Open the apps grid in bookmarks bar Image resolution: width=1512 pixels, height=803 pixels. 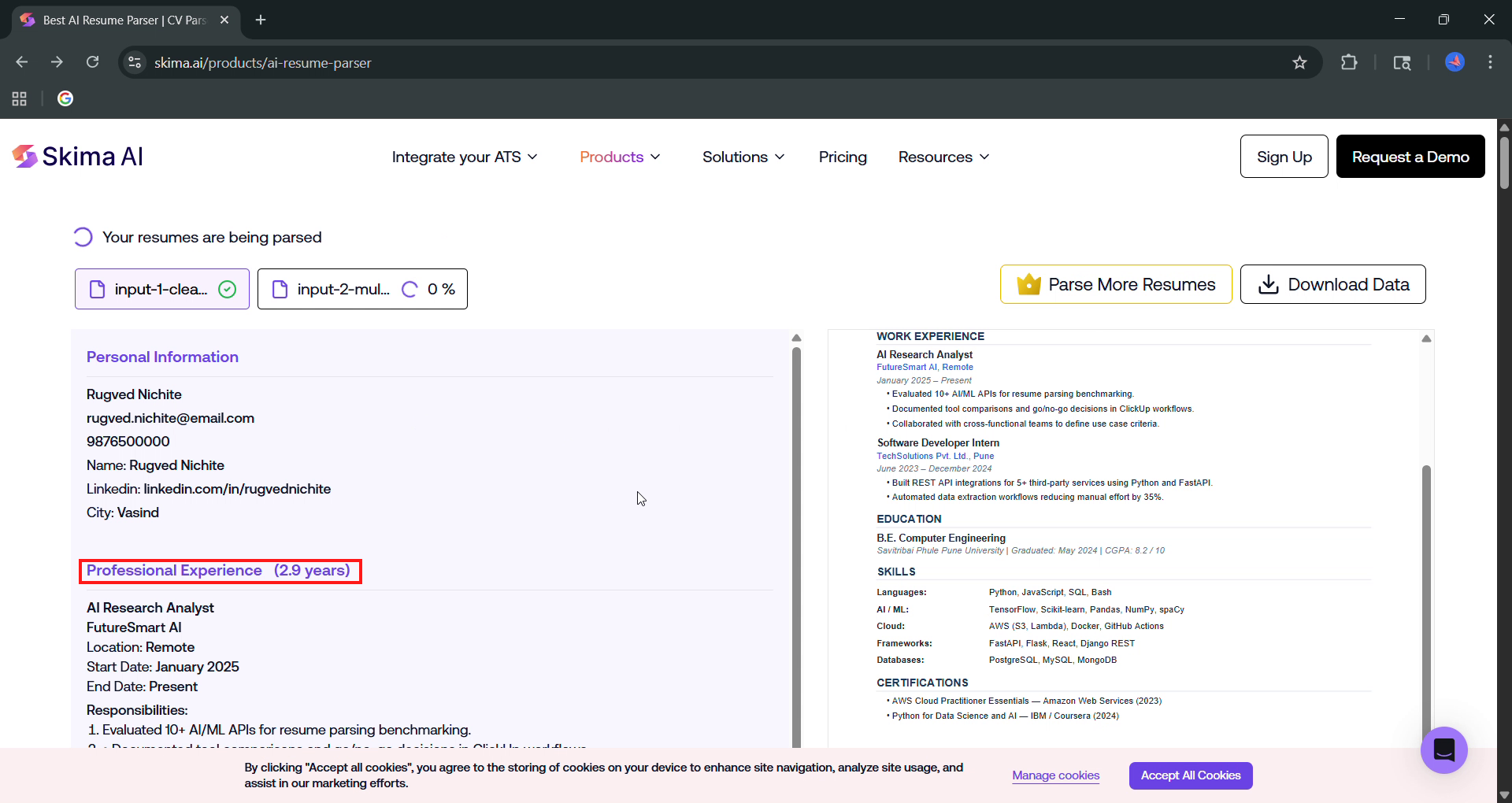pos(20,98)
